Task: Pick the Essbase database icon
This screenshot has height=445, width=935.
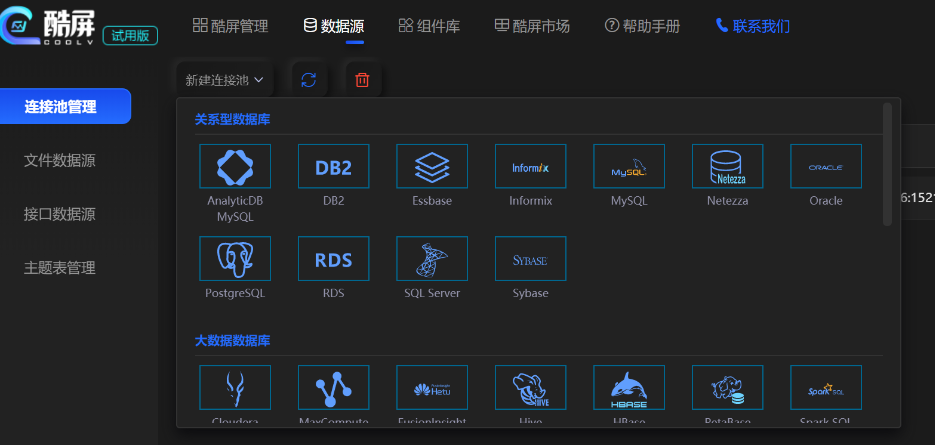Action: pyautogui.click(x=432, y=167)
